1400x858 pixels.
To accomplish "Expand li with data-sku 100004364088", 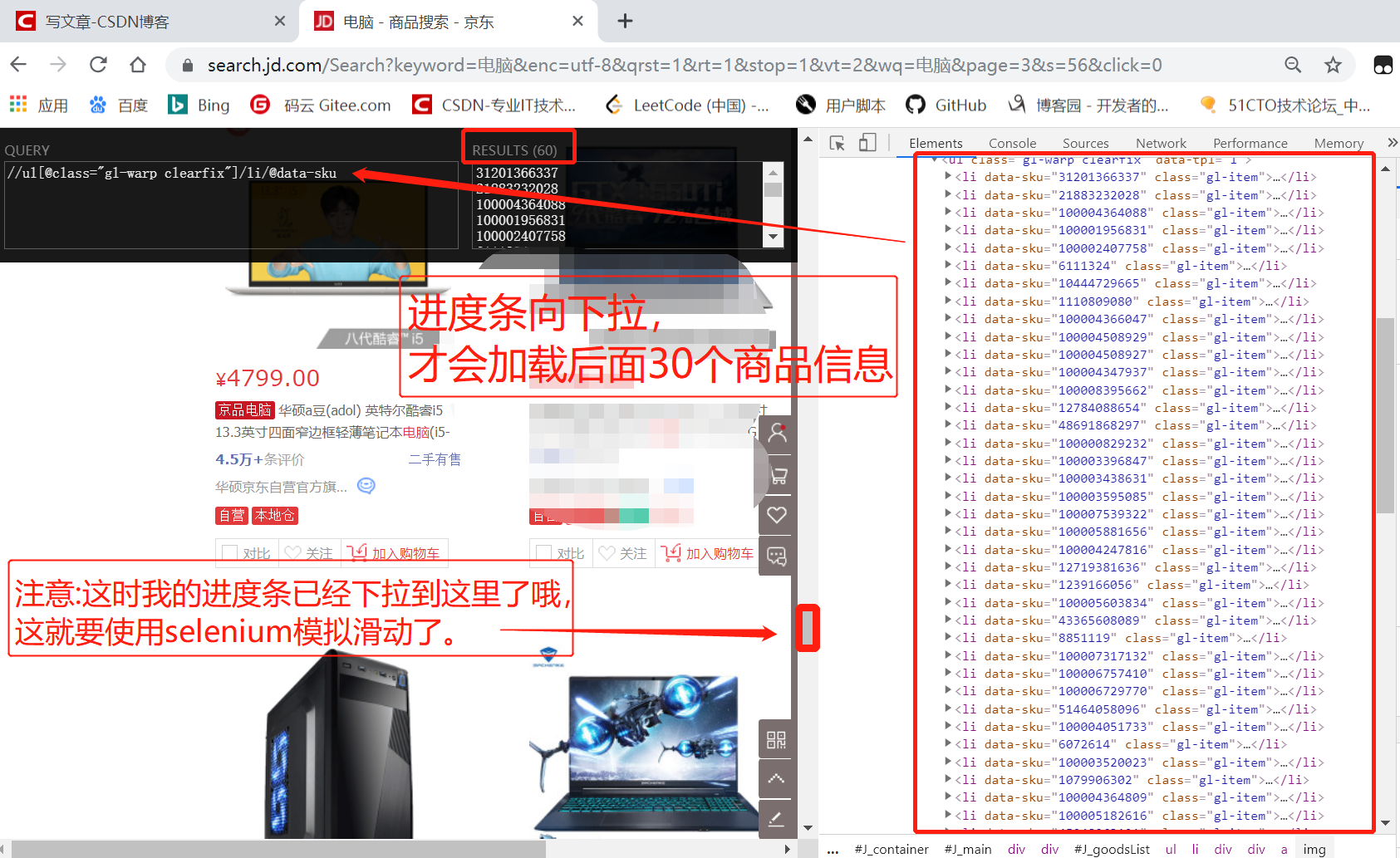I will tap(948, 212).
